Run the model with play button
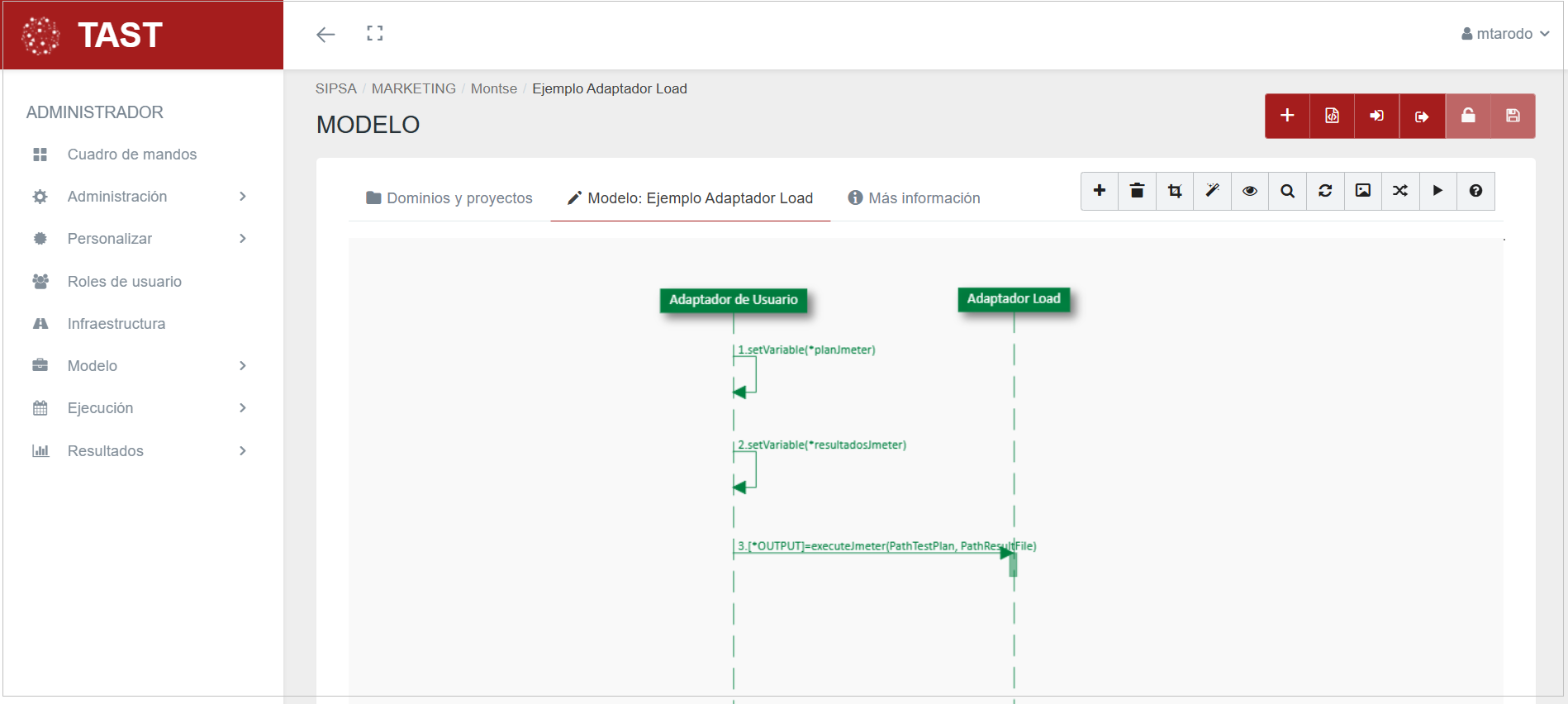 pyautogui.click(x=1437, y=191)
